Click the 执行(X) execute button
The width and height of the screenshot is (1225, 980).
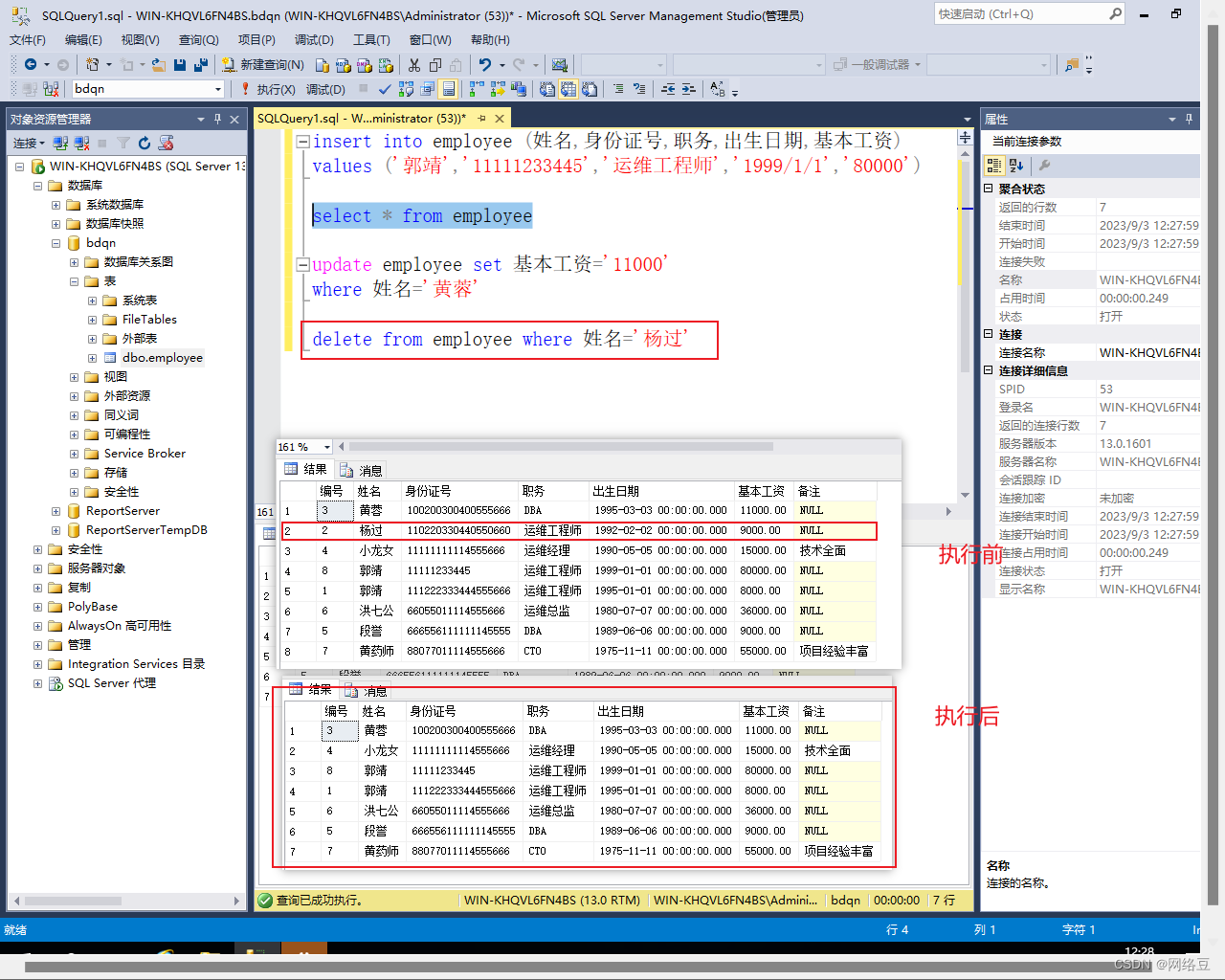click(x=267, y=89)
